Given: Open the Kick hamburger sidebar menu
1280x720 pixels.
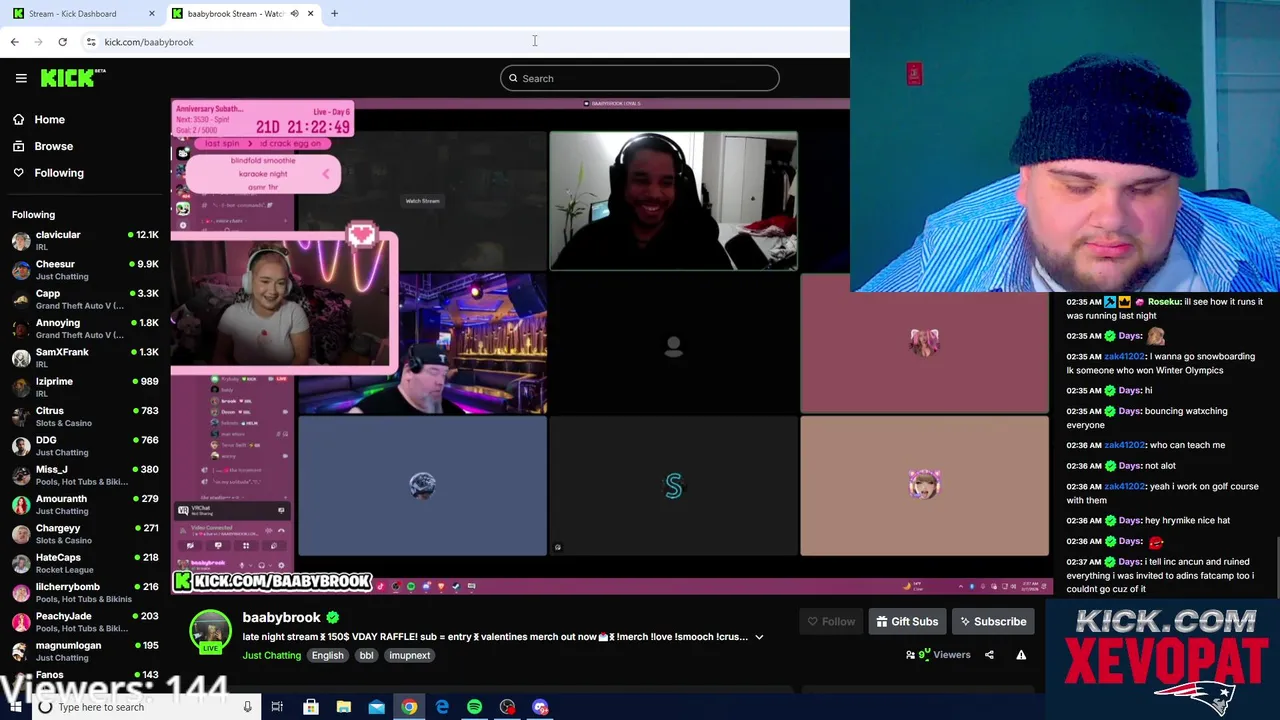Looking at the screenshot, I should [x=21, y=78].
